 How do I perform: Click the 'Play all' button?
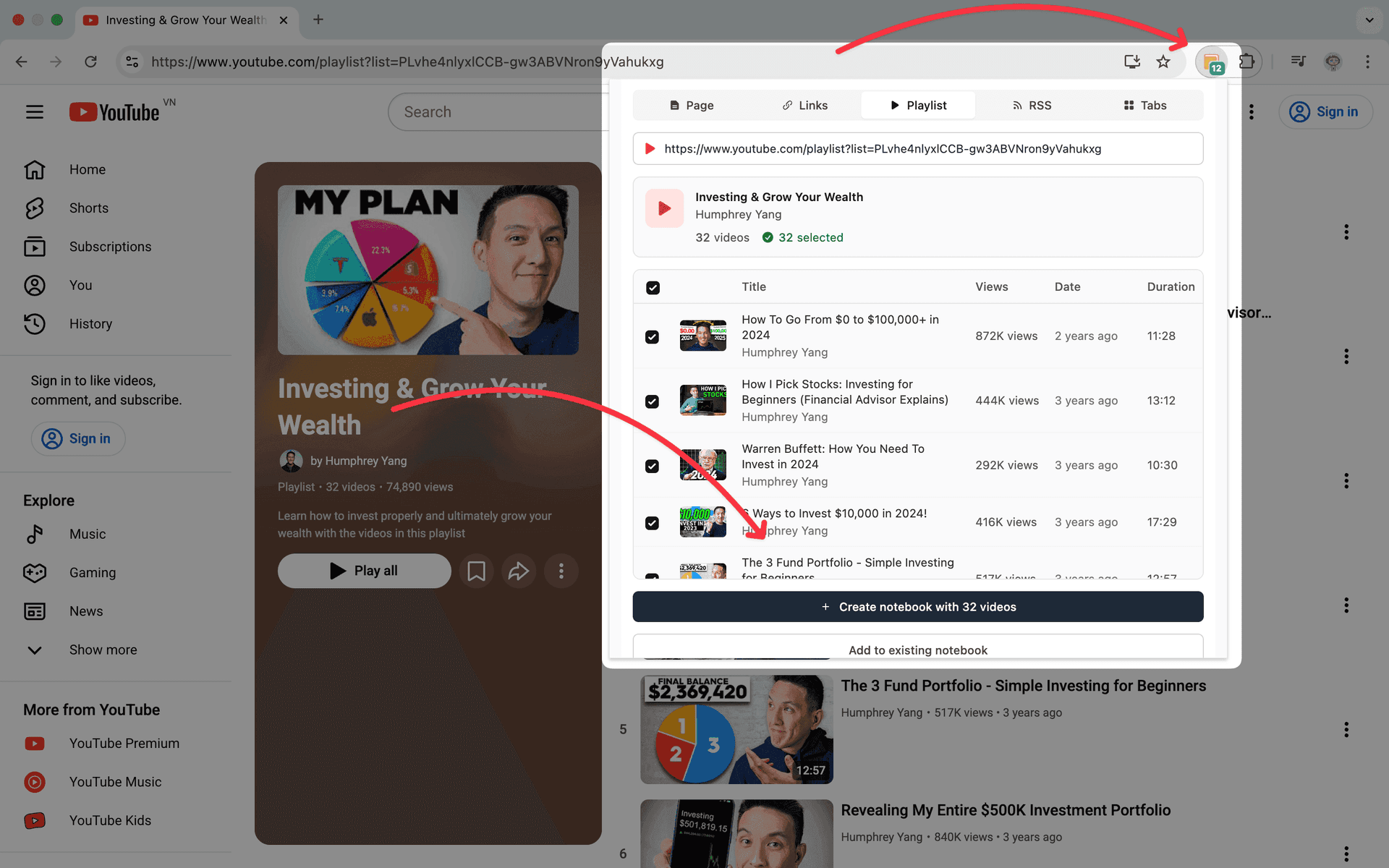(364, 571)
